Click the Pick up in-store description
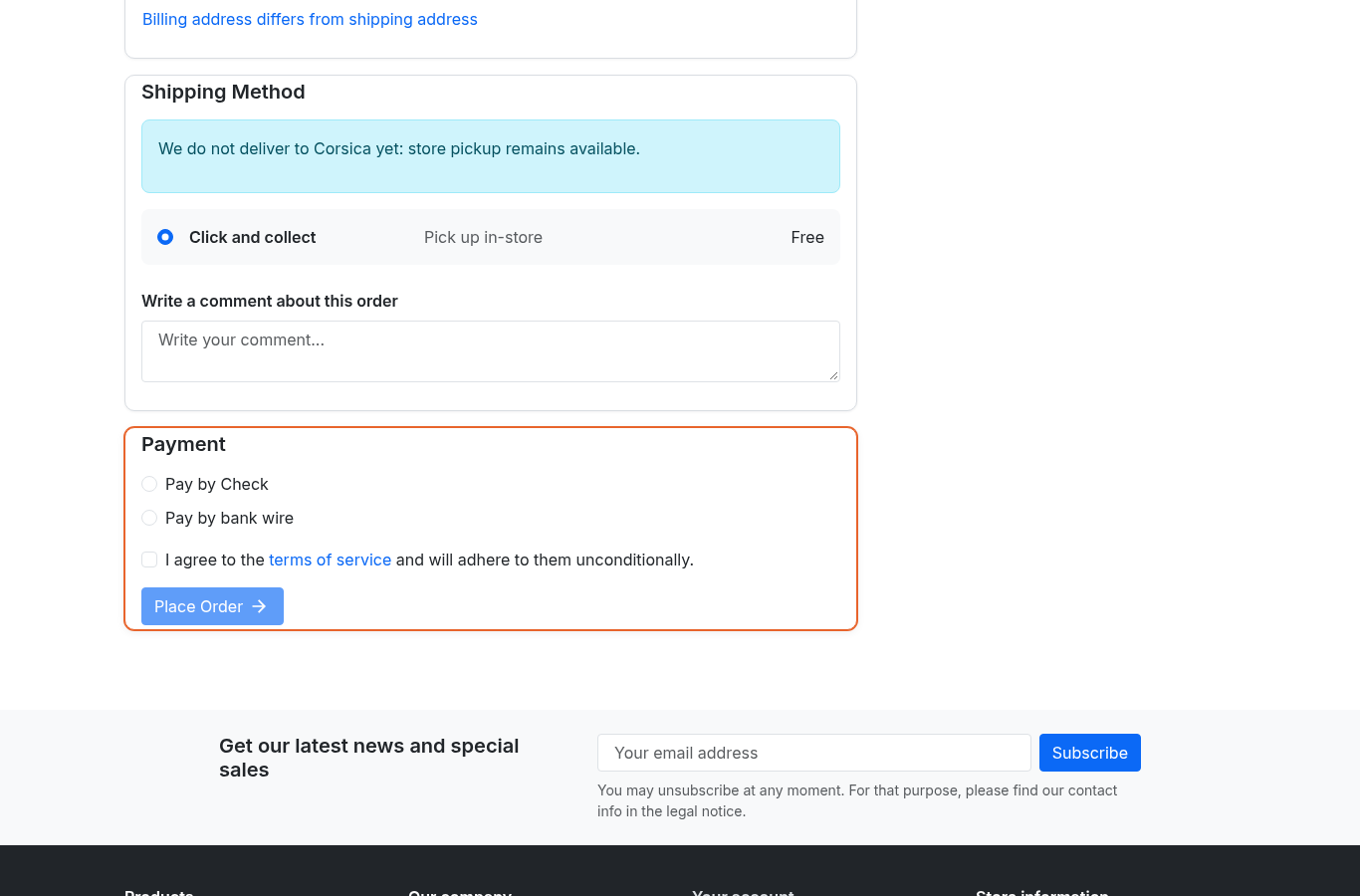1360x896 pixels. [483, 237]
